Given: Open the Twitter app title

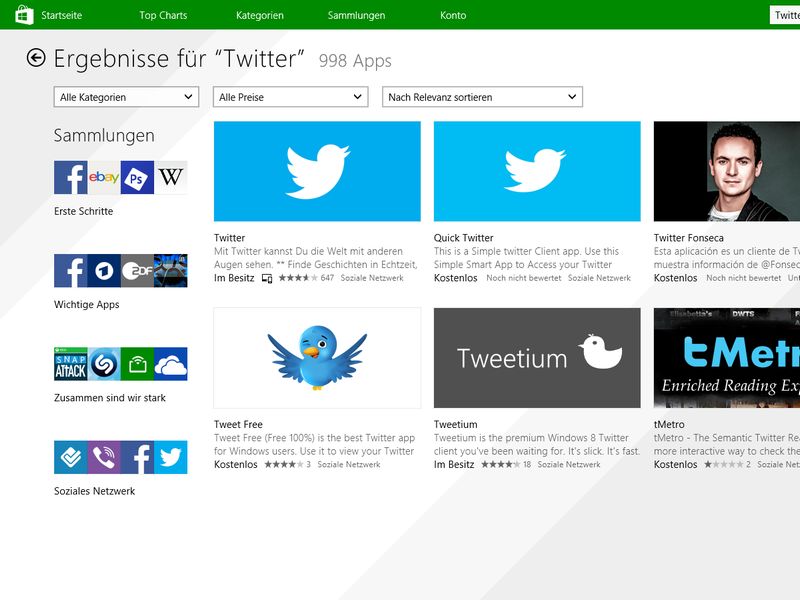Looking at the screenshot, I should 229,238.
